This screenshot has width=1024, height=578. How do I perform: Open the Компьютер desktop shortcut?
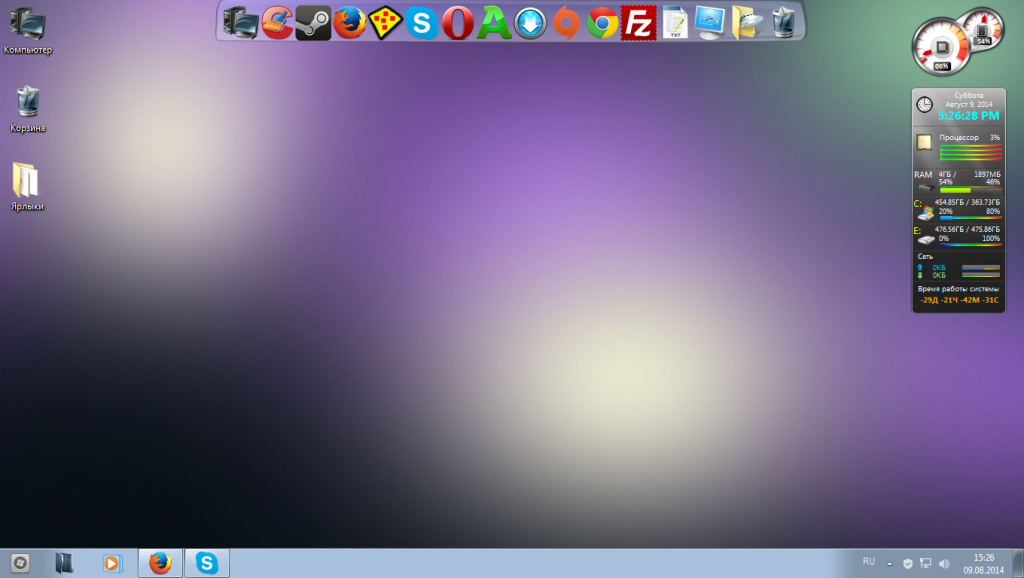[27, 30]
